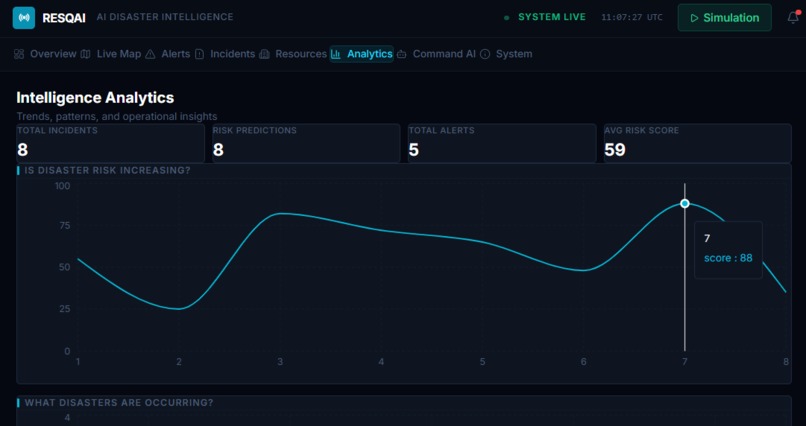Click the Alerts triangle icon
The image size is (806, 426).
point(150,54)
